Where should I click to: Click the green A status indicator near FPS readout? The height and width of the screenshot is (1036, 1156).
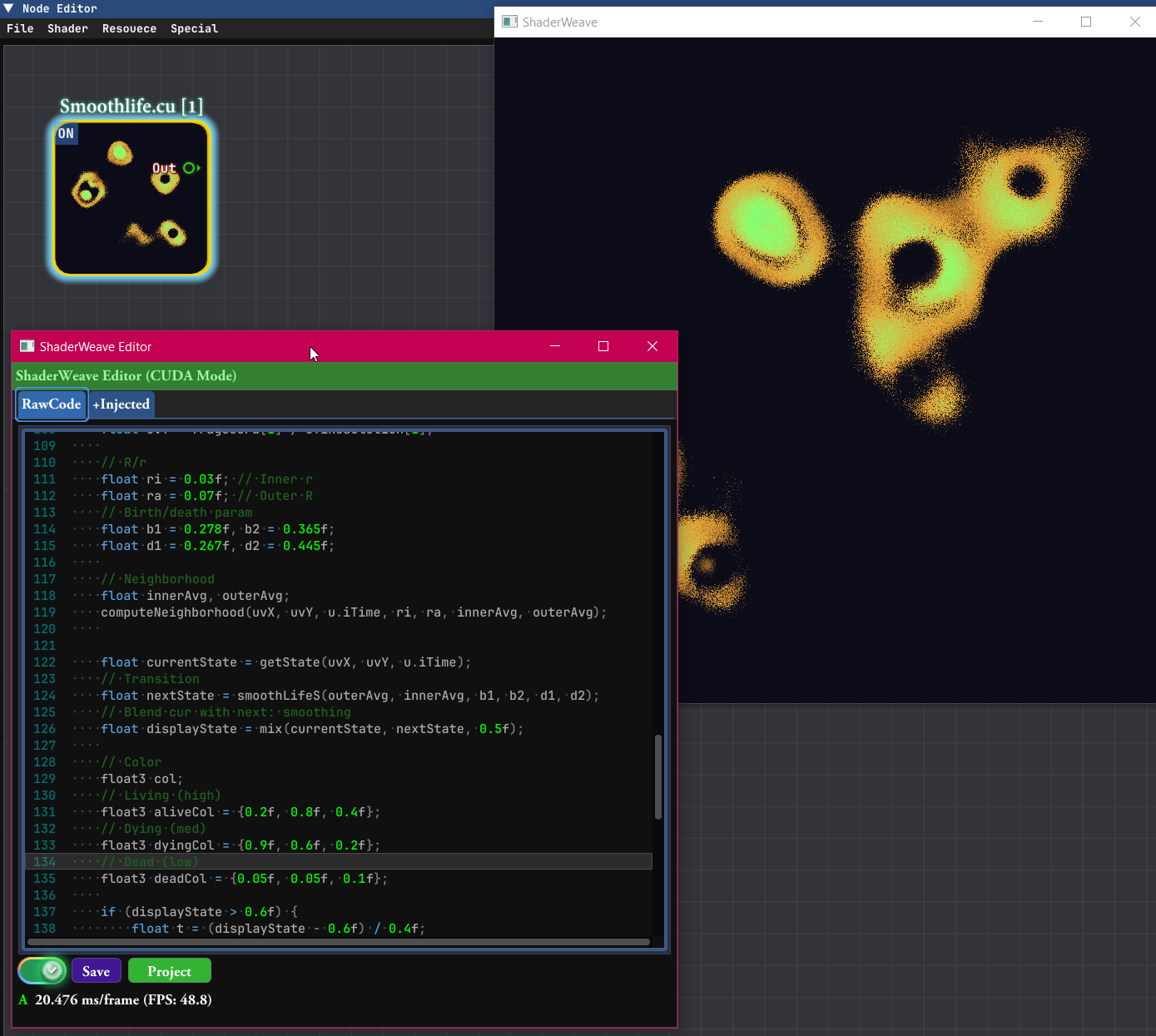22,1000
